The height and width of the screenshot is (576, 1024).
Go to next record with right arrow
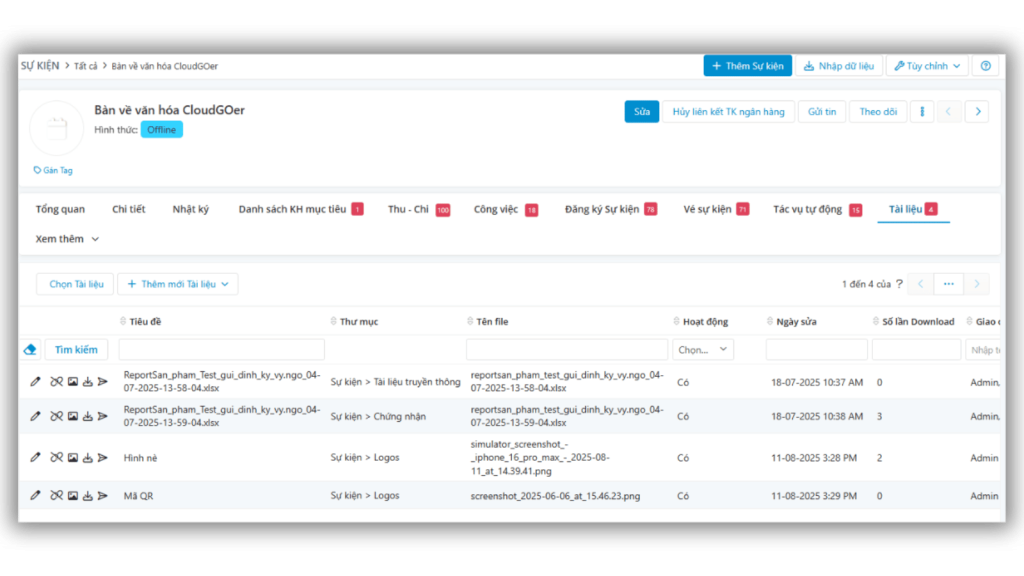pos(977,112)
